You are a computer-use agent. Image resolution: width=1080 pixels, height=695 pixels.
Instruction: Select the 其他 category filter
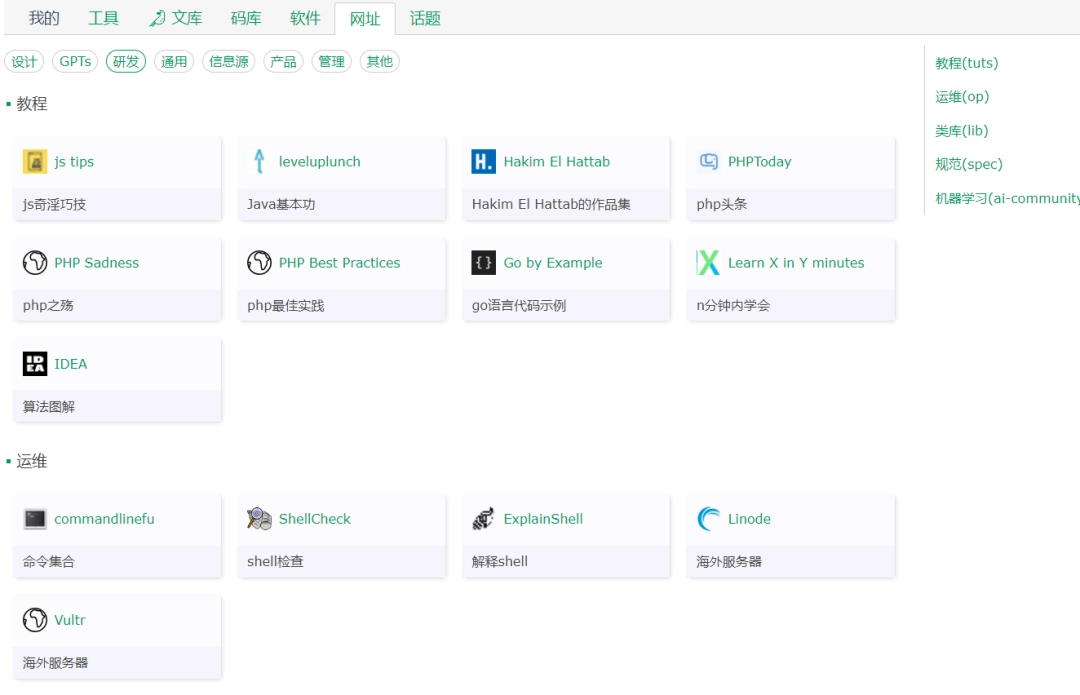pos(380,62)
